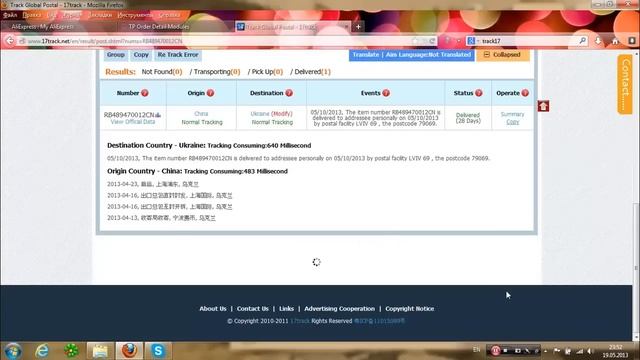Launch Internet Explorer from taskbar
Image resolution: width=640 pixels, height=360 pixels.
42,351
